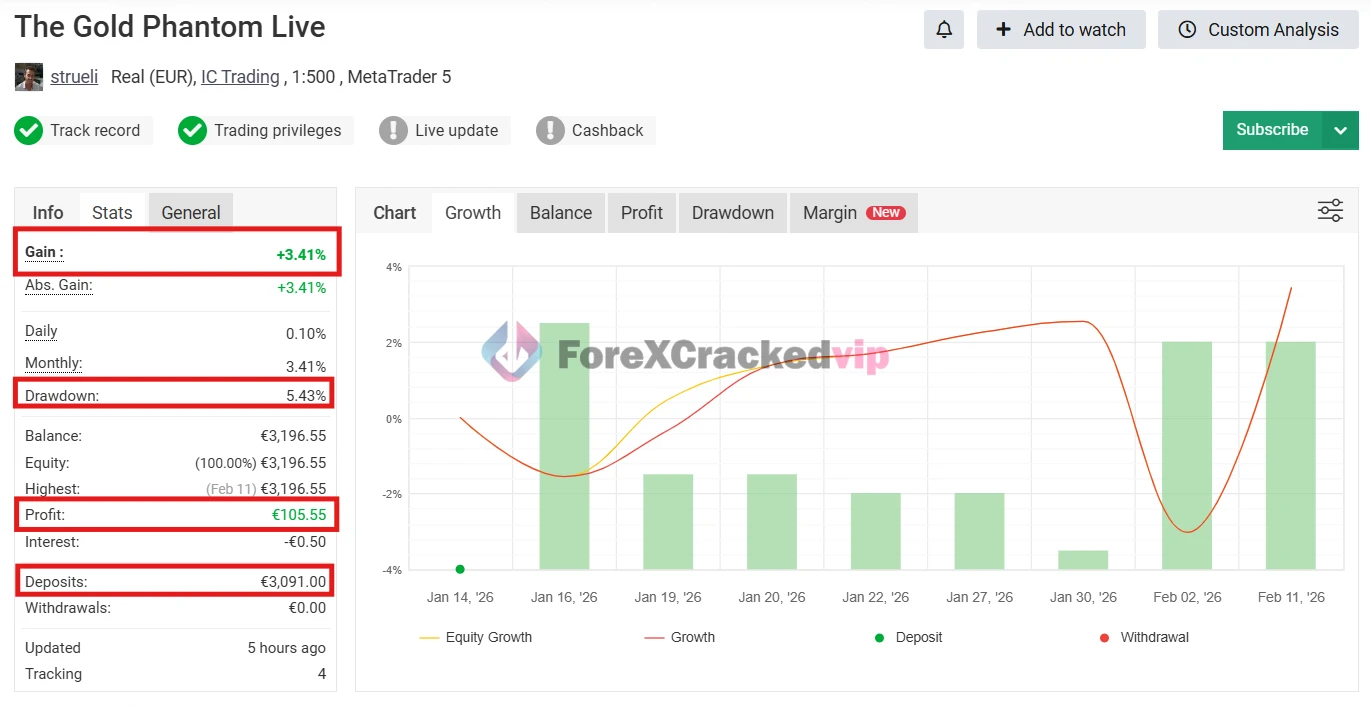The image size is (1371, 707).
Task: Click the Feb 02 '26 green bar
Action: pos(1186,455)
